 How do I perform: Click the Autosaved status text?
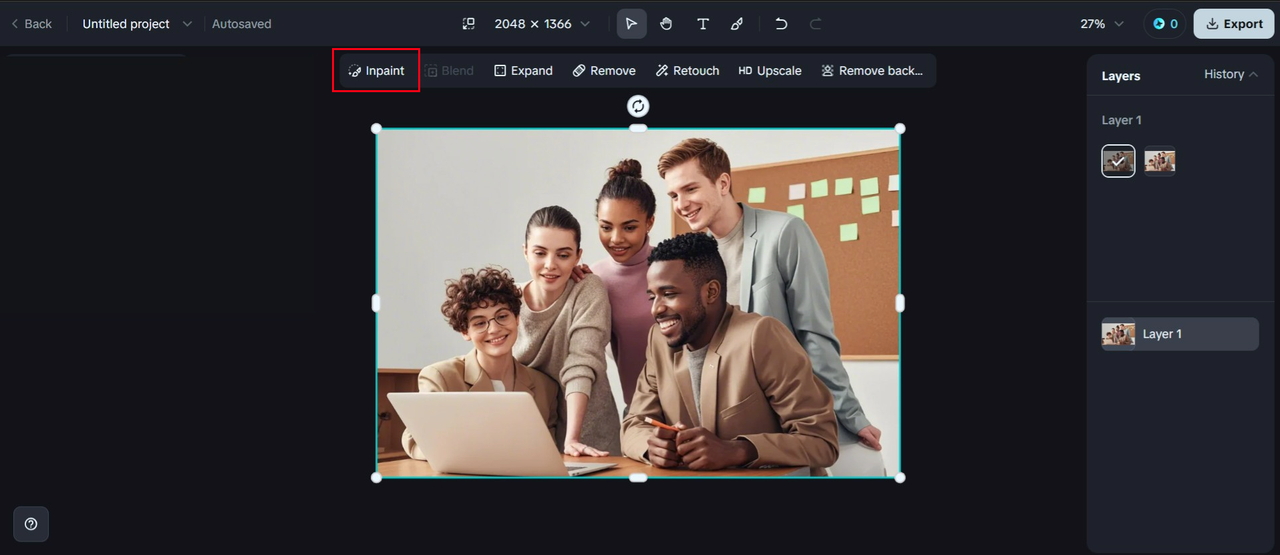pyautogui.click(x=241, y=24)
